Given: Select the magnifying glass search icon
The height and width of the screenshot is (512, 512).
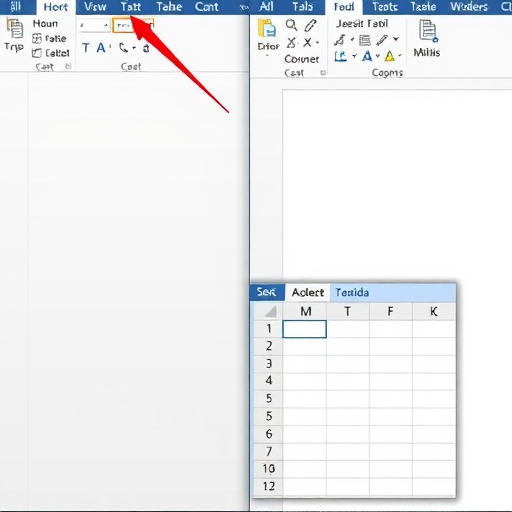Looking at the screenshot, I should (291, 25).
